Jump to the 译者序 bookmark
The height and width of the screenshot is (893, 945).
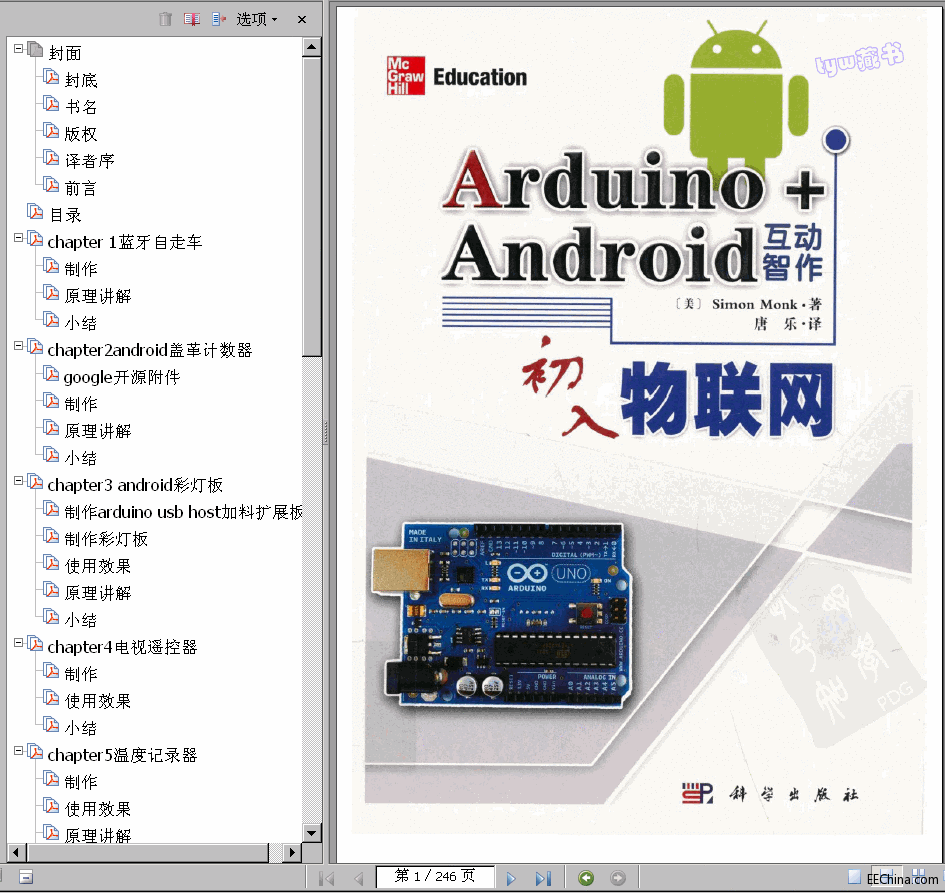point(89,161)
